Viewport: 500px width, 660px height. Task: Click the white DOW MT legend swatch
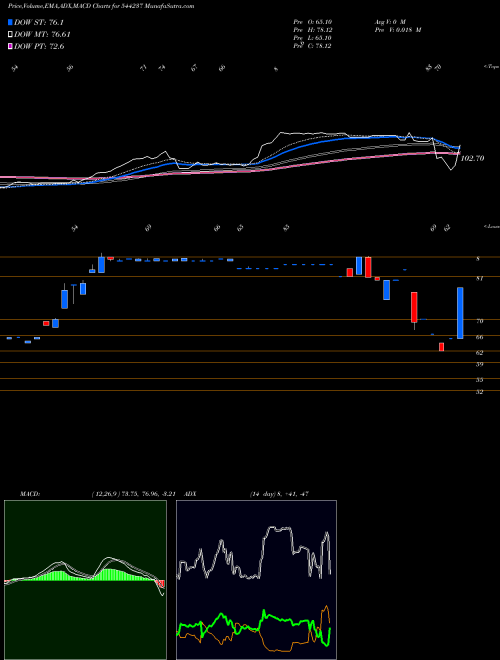coord(10,35)
